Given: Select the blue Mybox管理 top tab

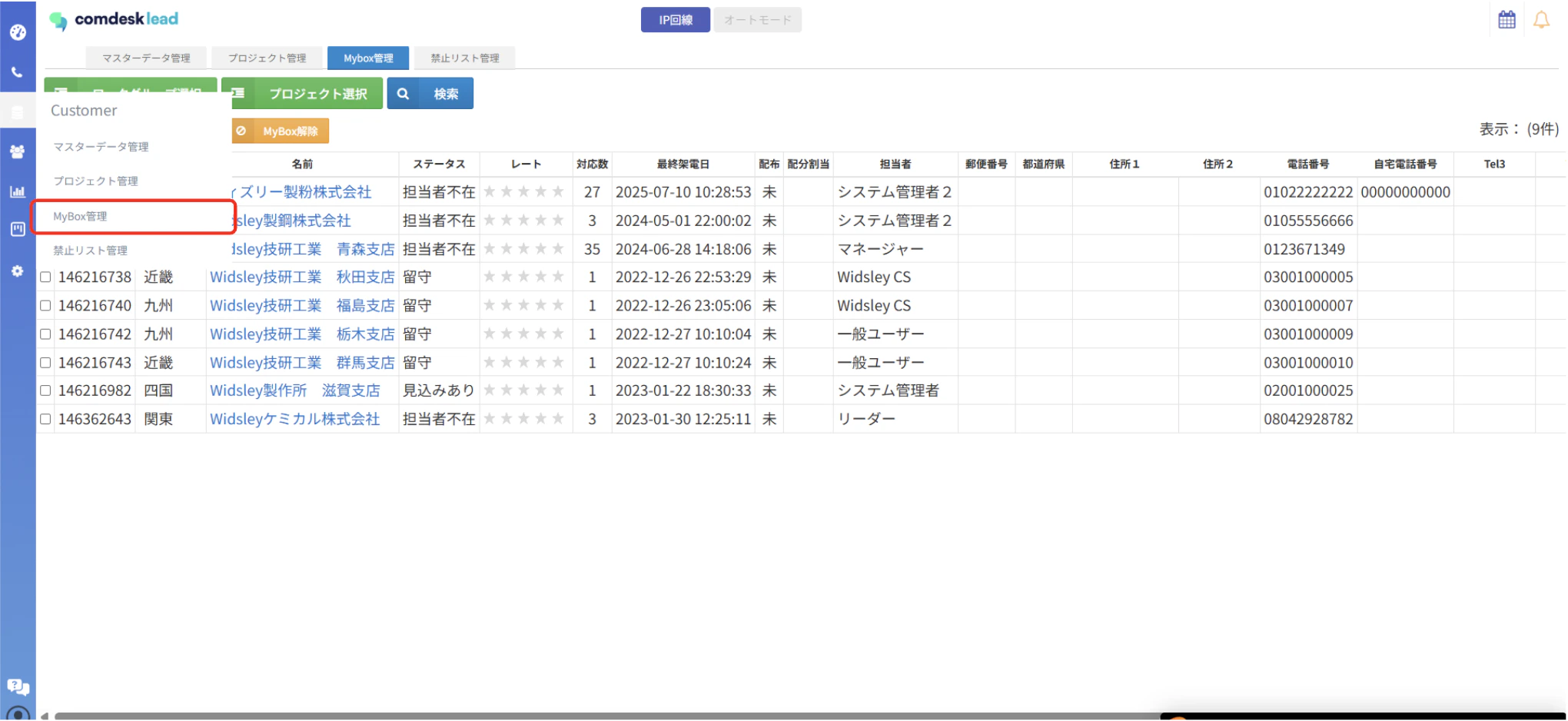Looking at the screenshot, I should pos(368,58).
